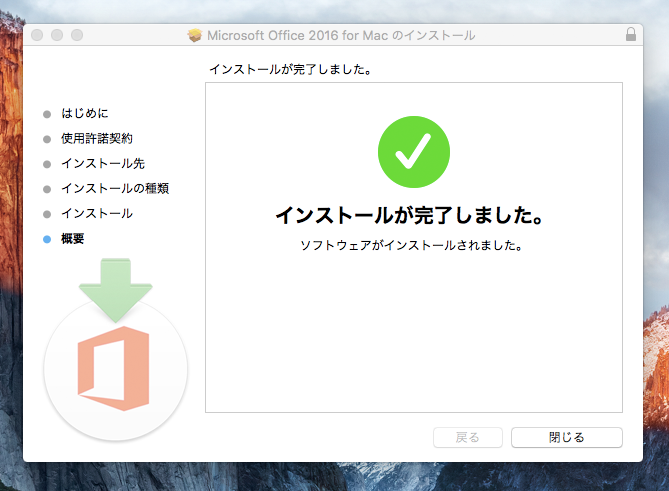Zoom the installer with the third title-bar dot

77,35
